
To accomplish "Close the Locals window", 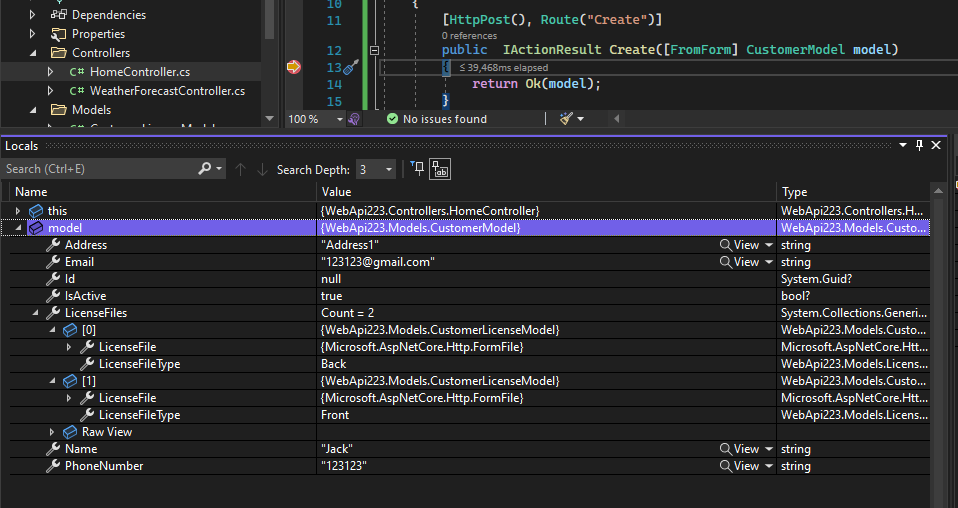I will click(x=936, y=145).
